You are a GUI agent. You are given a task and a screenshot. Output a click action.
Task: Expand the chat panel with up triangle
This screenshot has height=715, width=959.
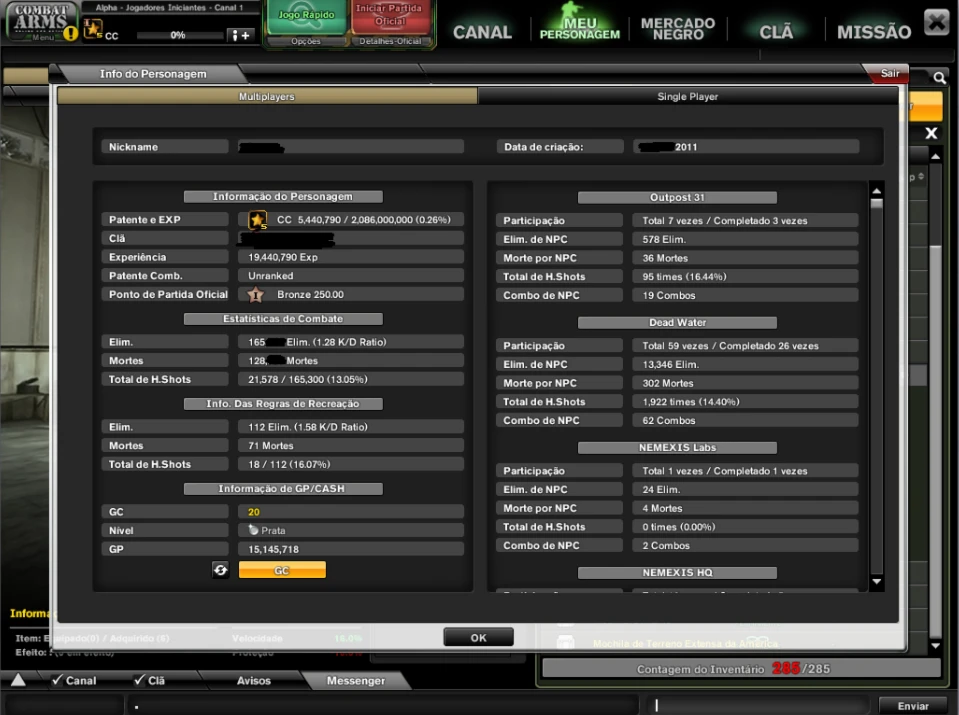18,680
